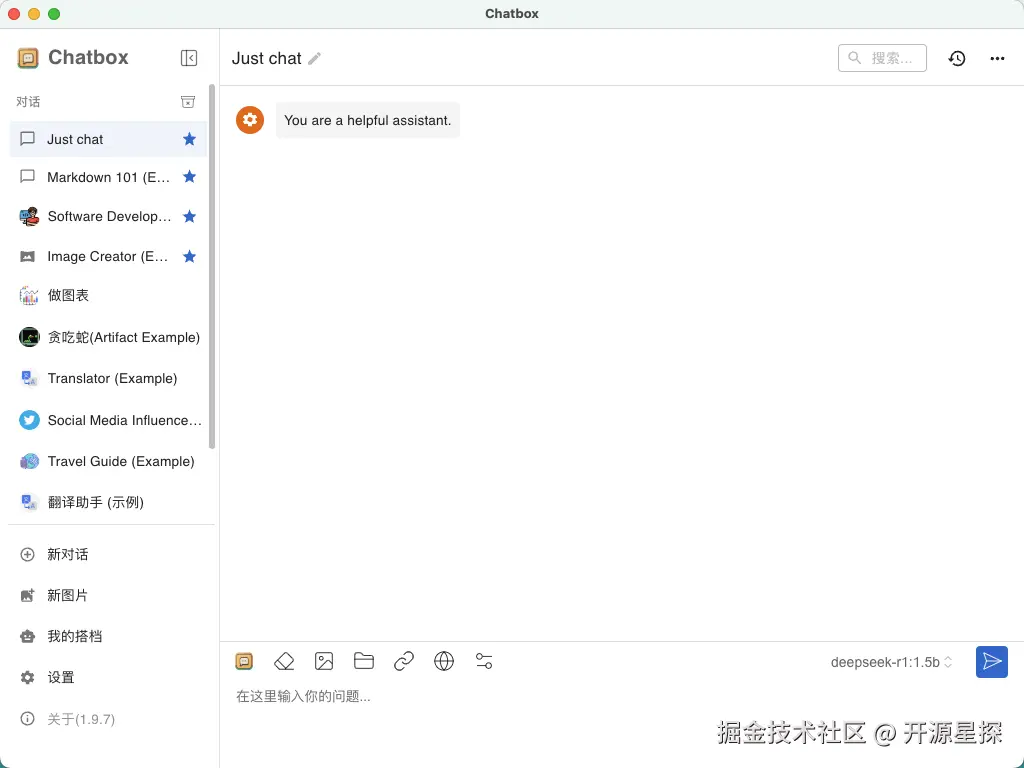The width and height of the screenshot is (1024, 768).
Task: Select the Travel Guide (Example) conversation
Action: click(x=120, y=461)
